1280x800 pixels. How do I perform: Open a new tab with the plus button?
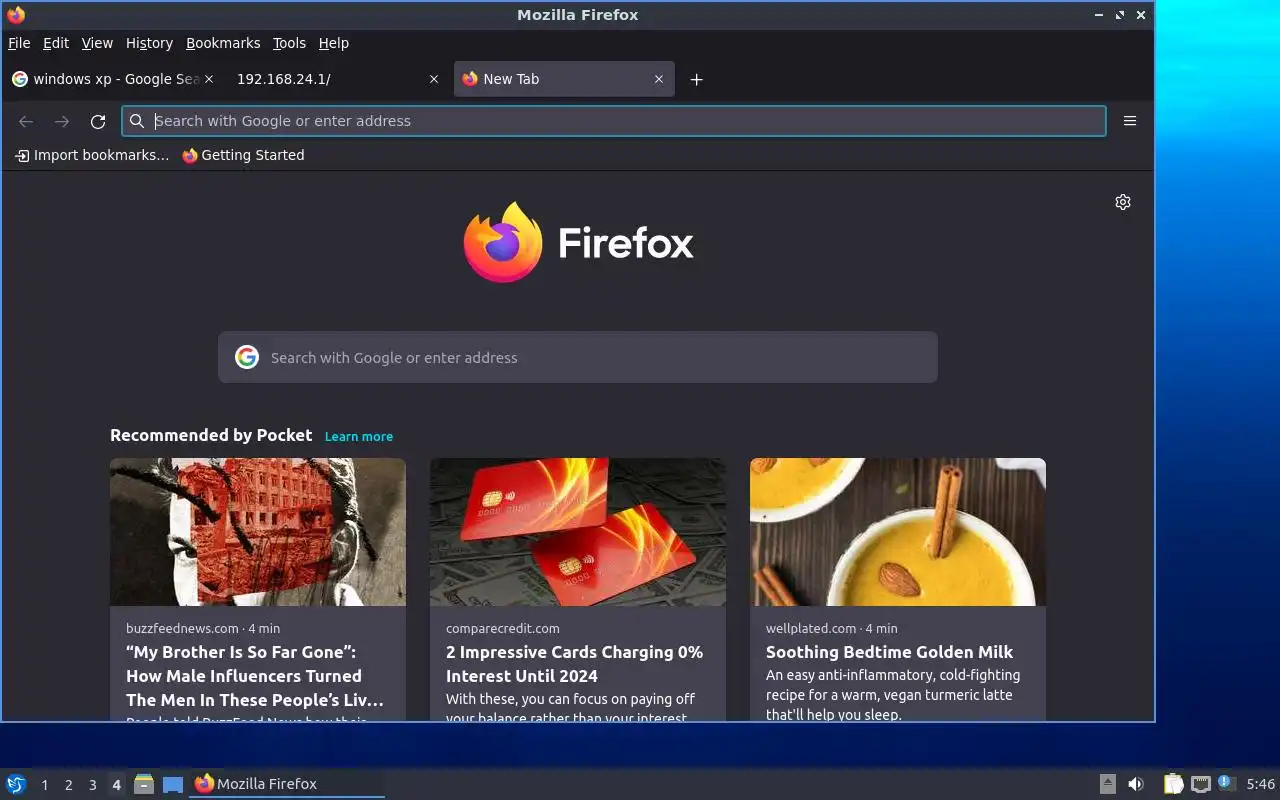[x=697, y=79]
